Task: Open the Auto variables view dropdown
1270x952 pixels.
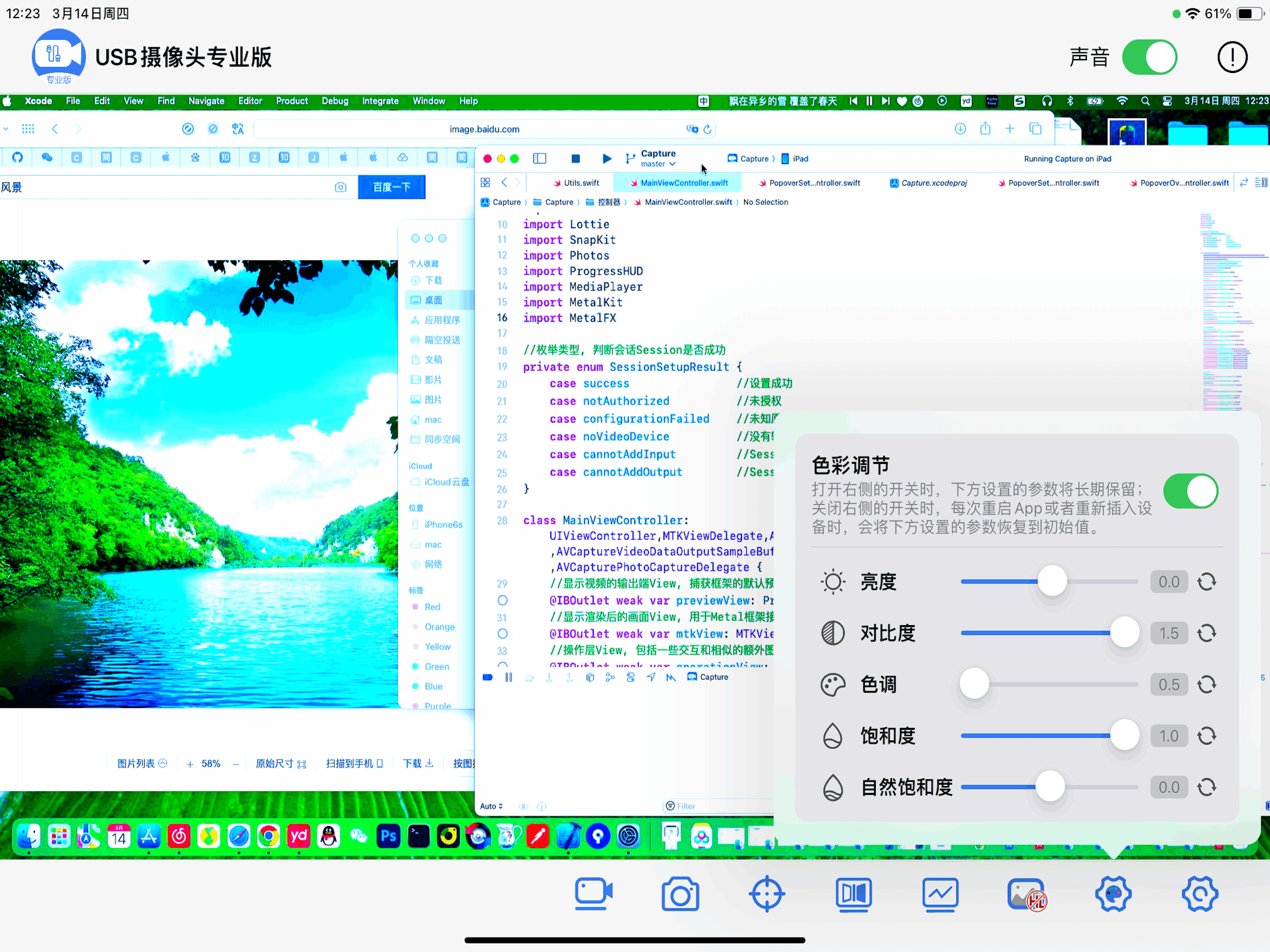Action: pos(491,806)
